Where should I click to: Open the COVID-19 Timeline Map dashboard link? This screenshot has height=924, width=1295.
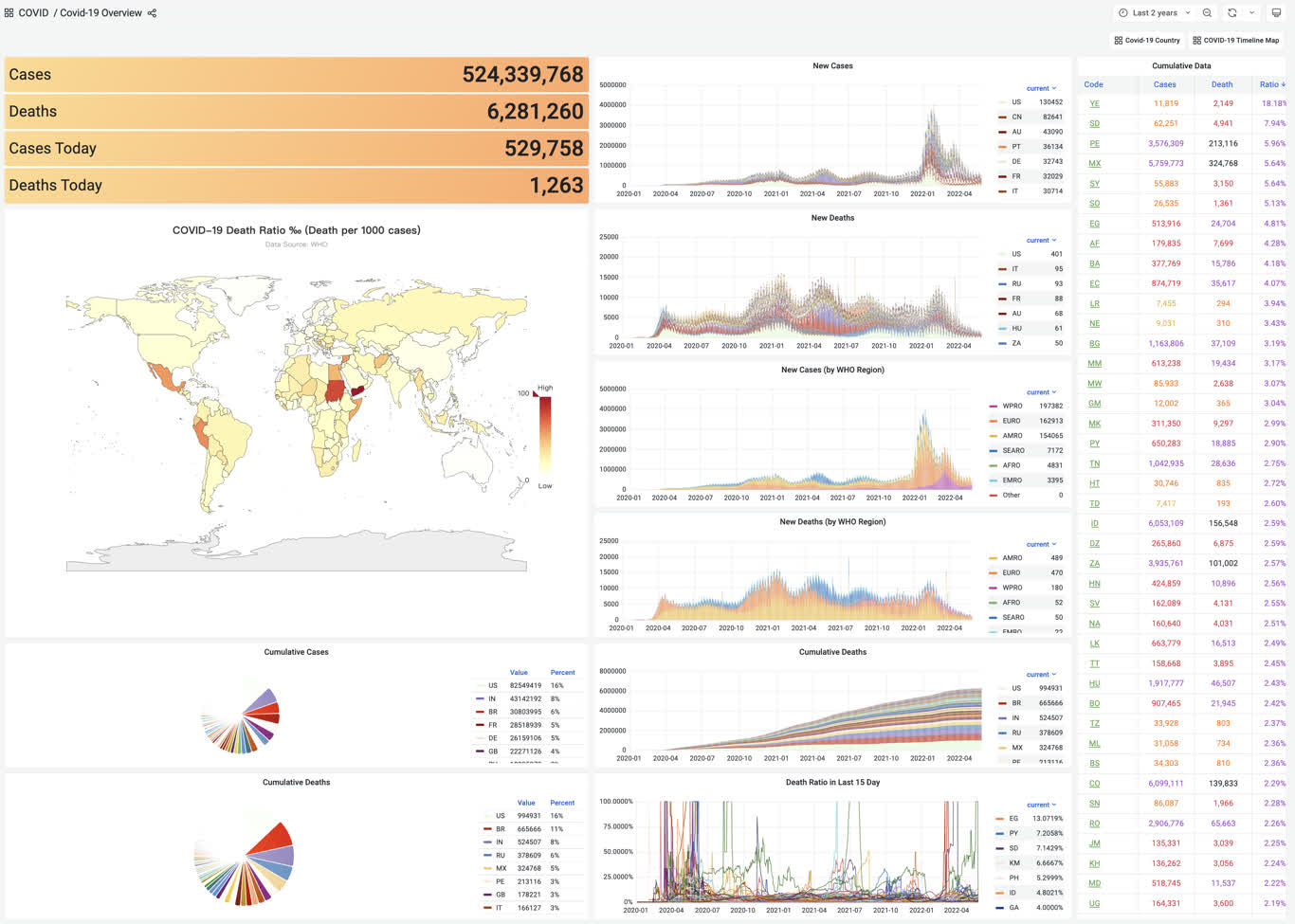click(x=1236, y=40)
